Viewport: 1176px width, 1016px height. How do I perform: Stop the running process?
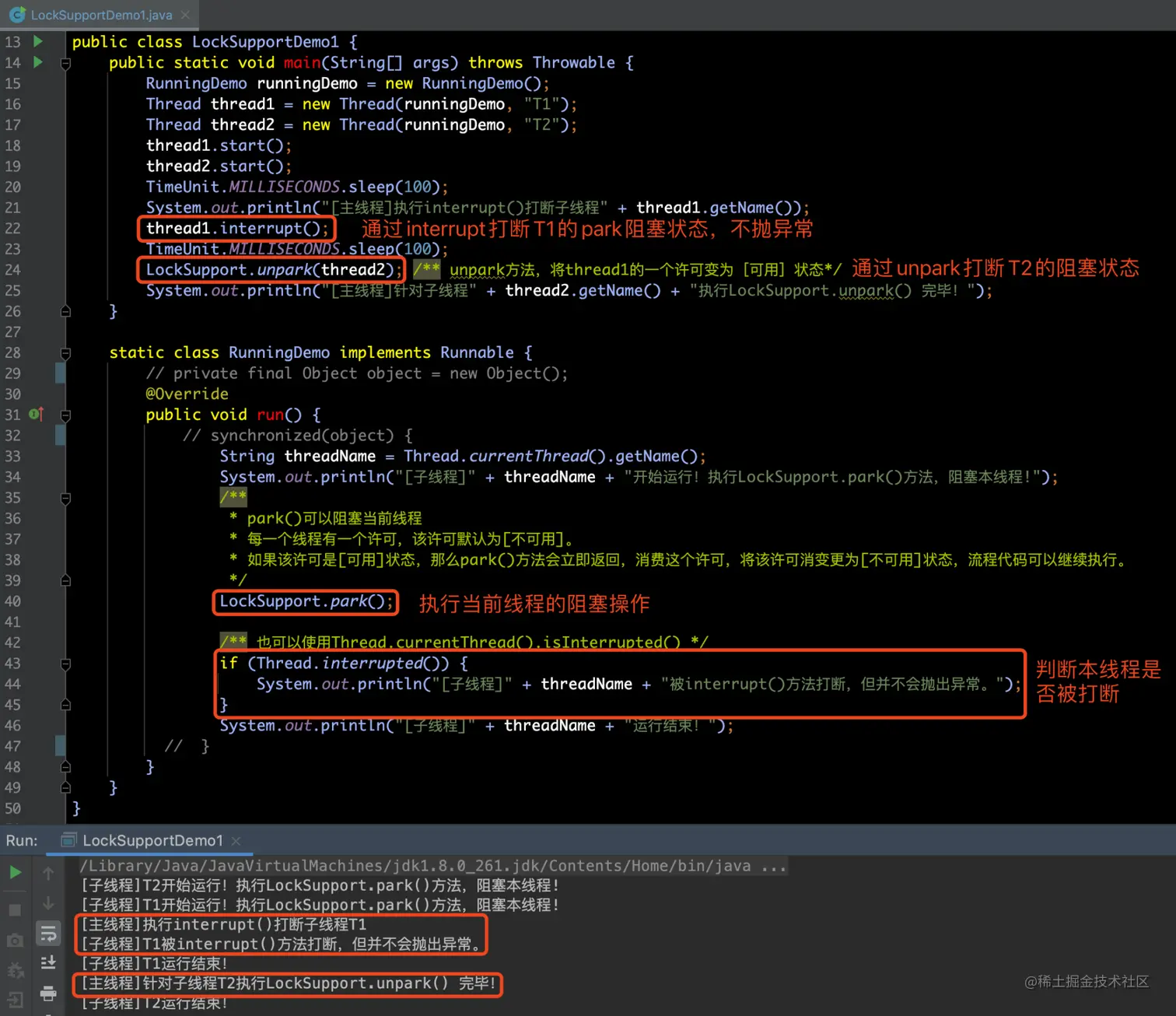click(15, 909)
